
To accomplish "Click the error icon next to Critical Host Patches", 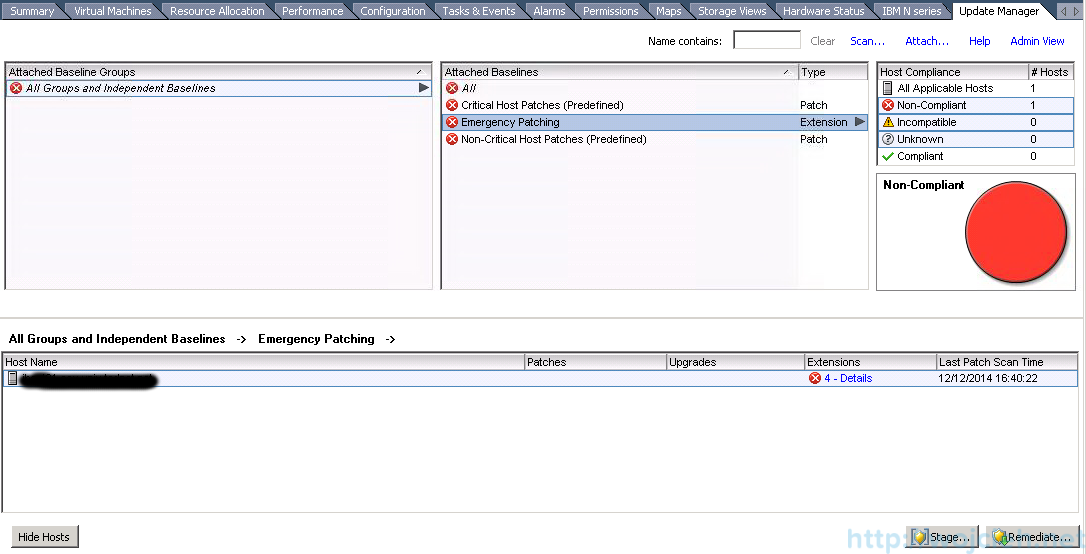I will click(x=452, y=105).
